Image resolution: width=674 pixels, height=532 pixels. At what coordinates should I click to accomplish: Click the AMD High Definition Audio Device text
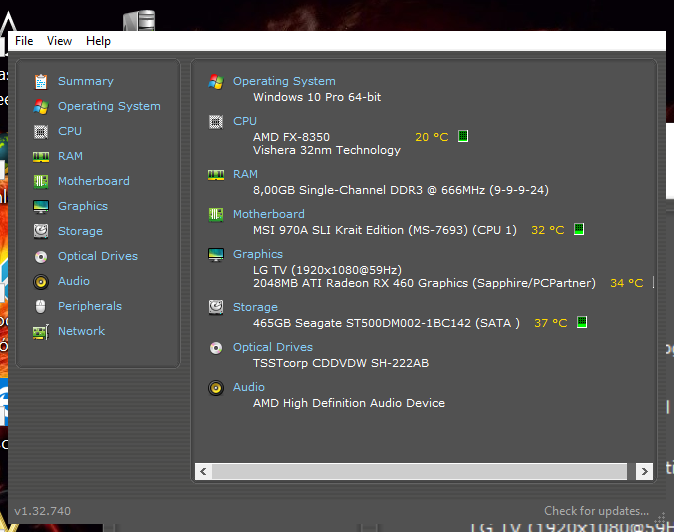click(349, 403)
